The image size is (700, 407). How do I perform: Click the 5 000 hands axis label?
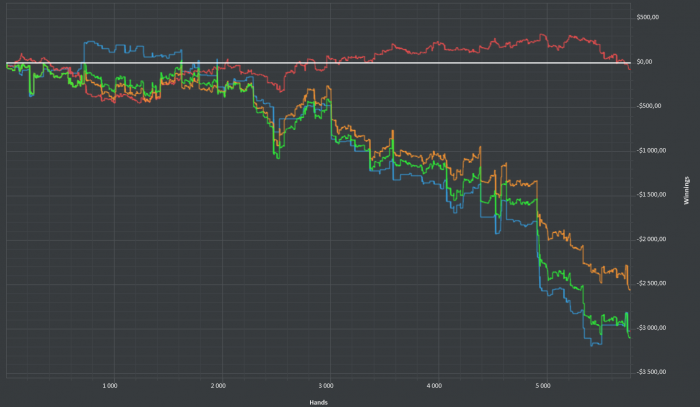(x=542, y=386)
